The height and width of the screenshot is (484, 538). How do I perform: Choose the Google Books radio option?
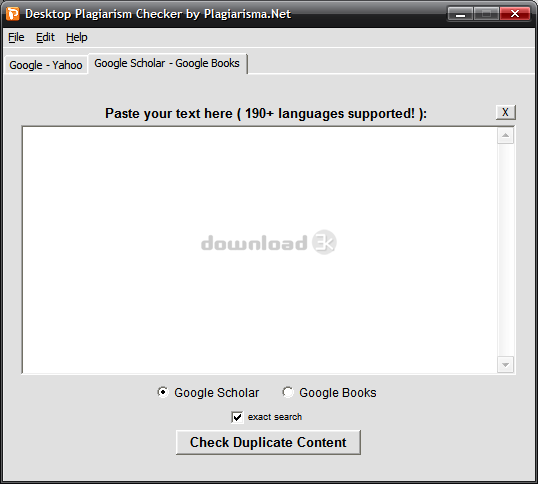[288, 392]
